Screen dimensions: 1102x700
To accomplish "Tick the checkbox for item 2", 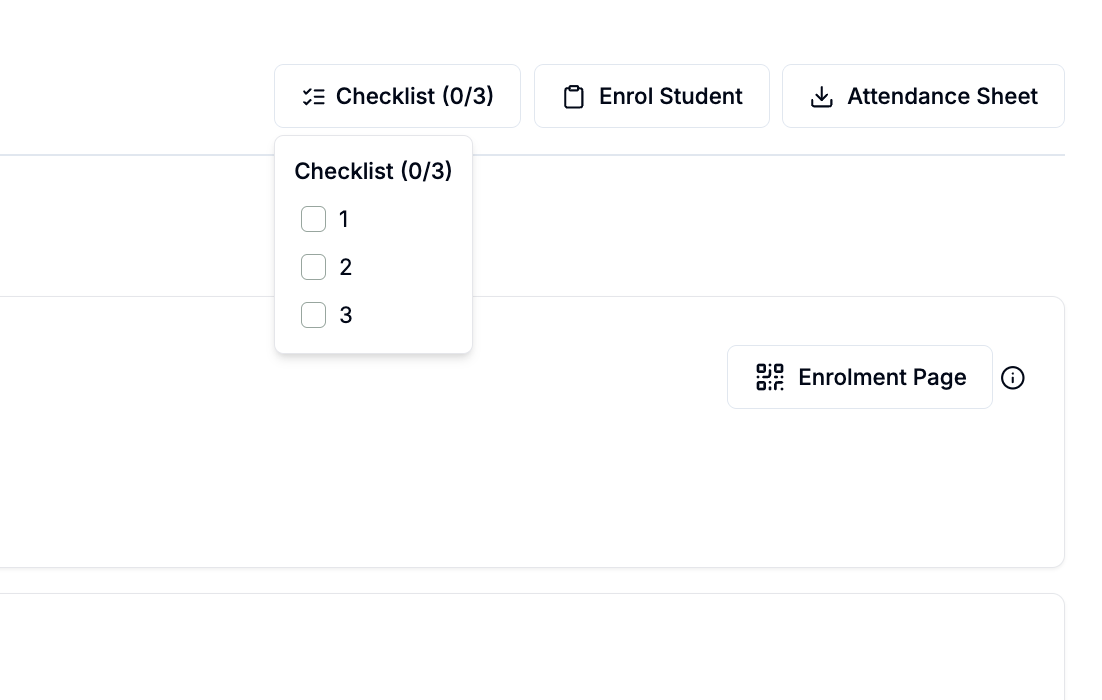I will (313, 267).
